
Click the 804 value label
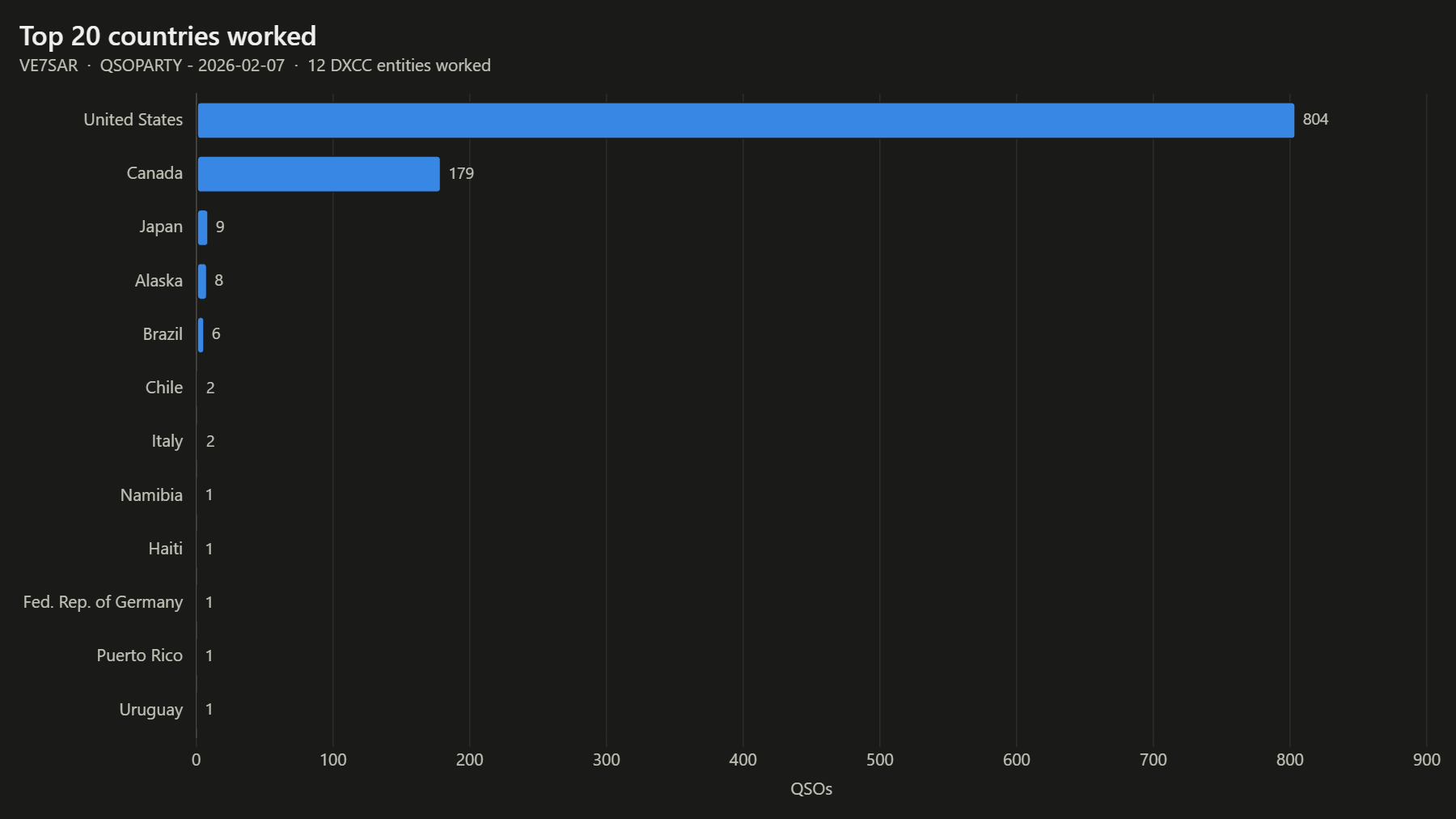pos(1315,120)
